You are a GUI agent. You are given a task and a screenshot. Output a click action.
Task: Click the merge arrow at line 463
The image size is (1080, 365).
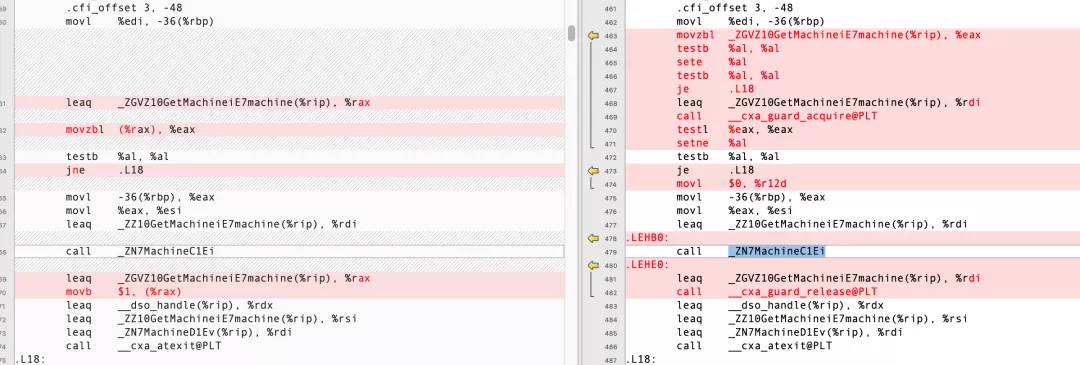click(x=592, y=35)
